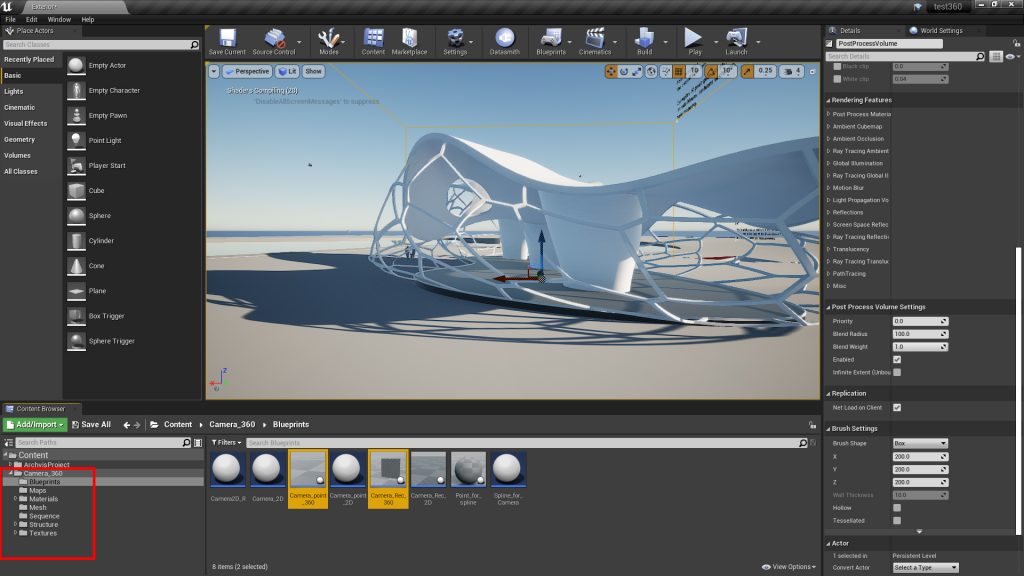Open the Window menu
Image resolution: width=1024 pixels, height=576 pixels.
tap(59, 20)
